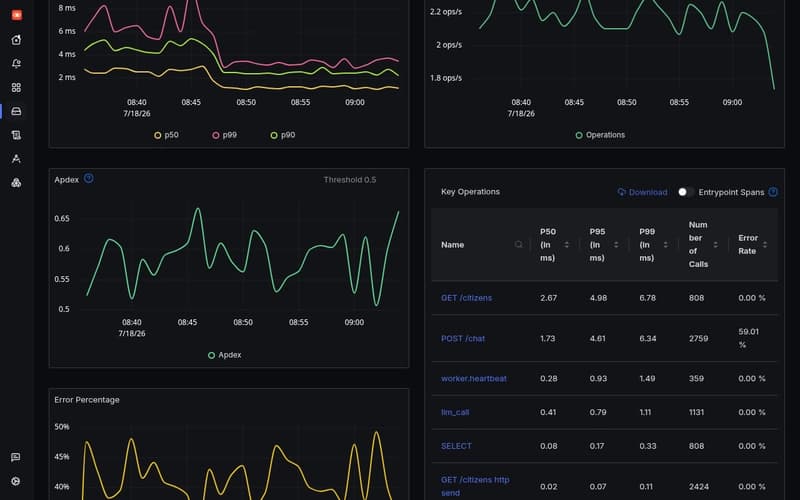Click the '0.79' P95 cell
800x500 pixels.
click(x=598, y=412)
